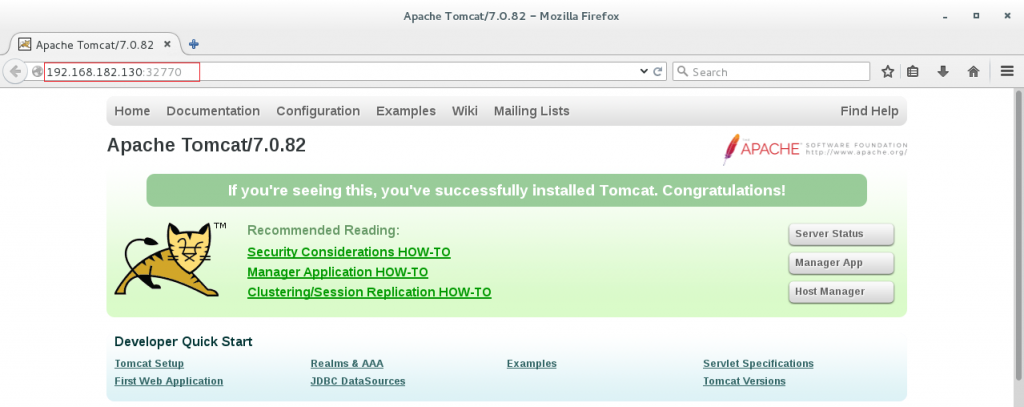The image size is (1024, 407).
Task: Open the Tomcat Versions link
Action: tap(744, 381)
